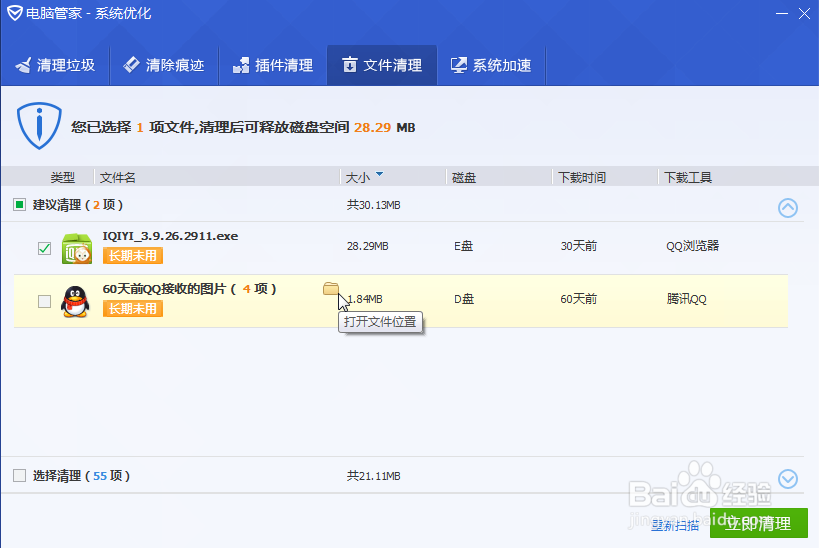This screenshot has width=819, height=548.
Task: Open the 清理垃圾 tab
Action: 55,65
